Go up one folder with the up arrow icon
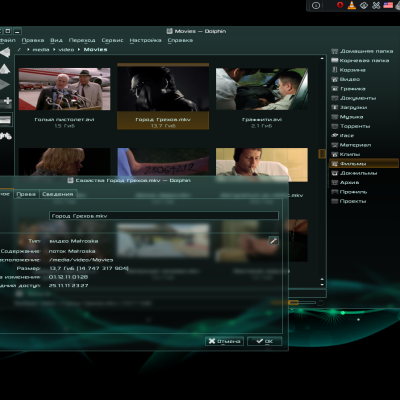The image size is (400, 400). pos(5,69)
